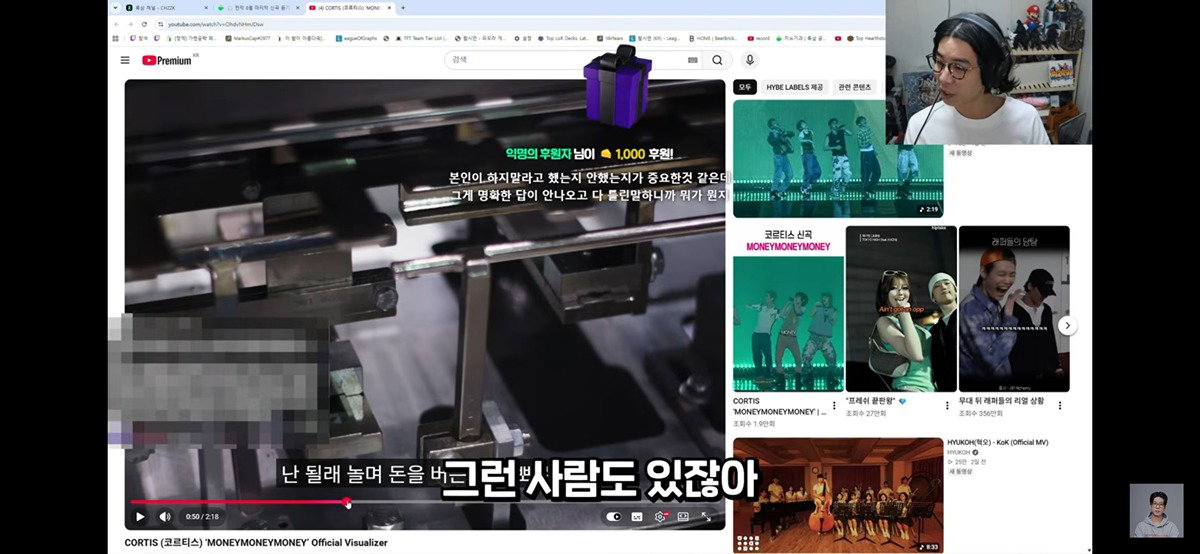Click the search magnifier button
Screen dimensions: 1200x554
[717, 60]
